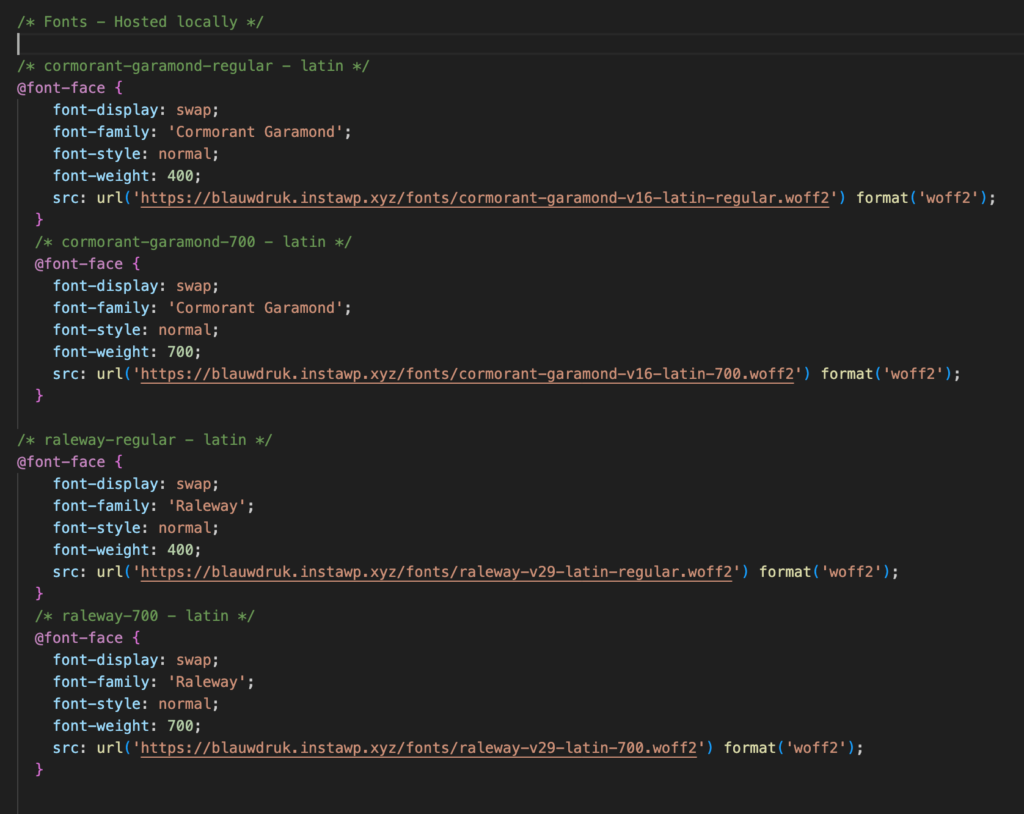Open the cormorant-garamond-v16-latin-regular.woff2 URL
The height and width of the screenshot is (814, 1024).
tap(487, 198)
